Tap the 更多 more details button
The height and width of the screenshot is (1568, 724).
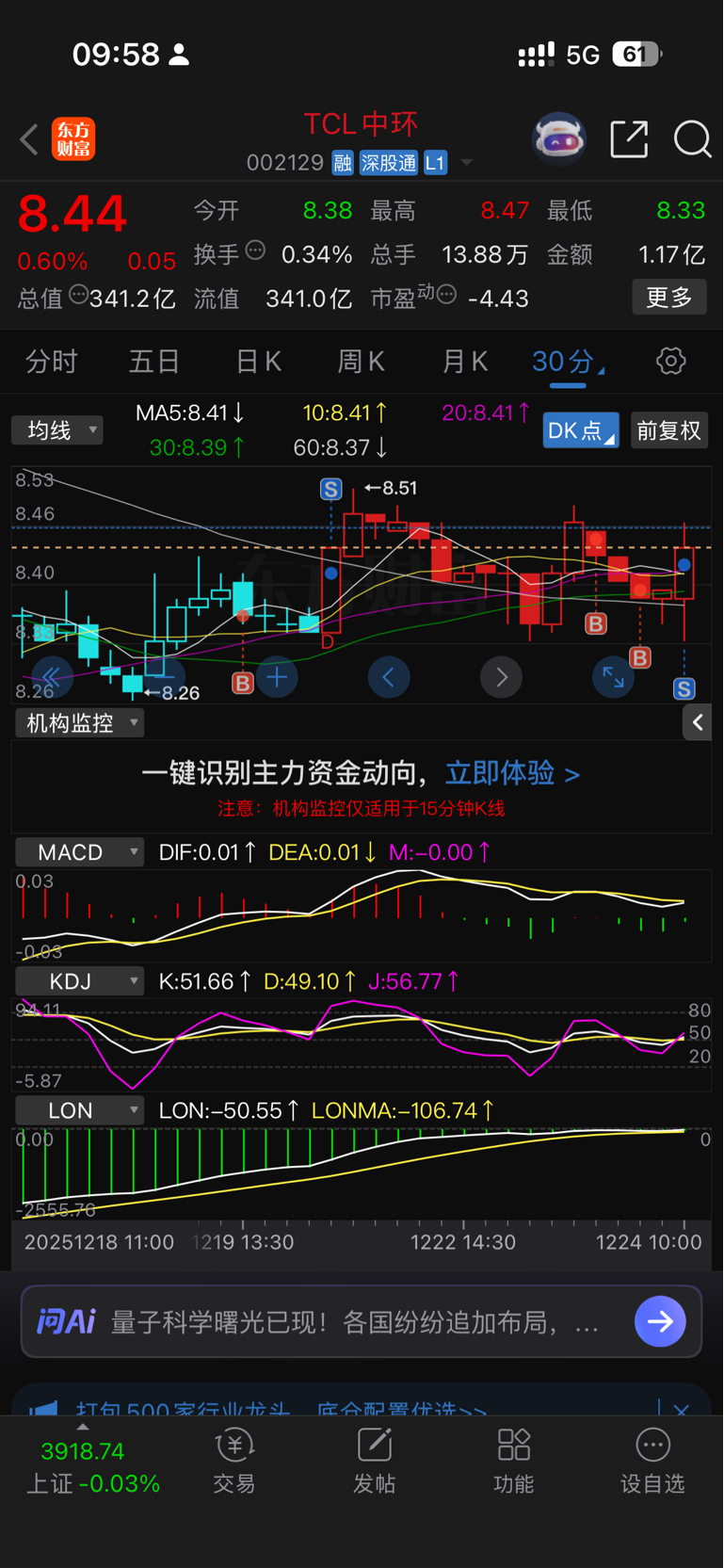[x=668, y=298]
